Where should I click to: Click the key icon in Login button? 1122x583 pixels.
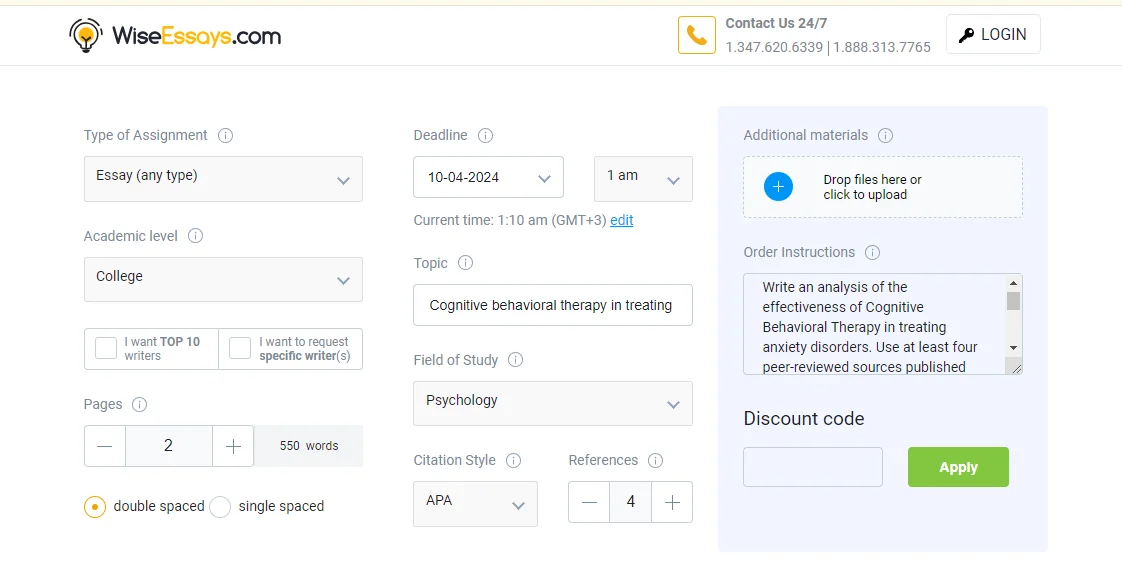click(x=966, y=35)
